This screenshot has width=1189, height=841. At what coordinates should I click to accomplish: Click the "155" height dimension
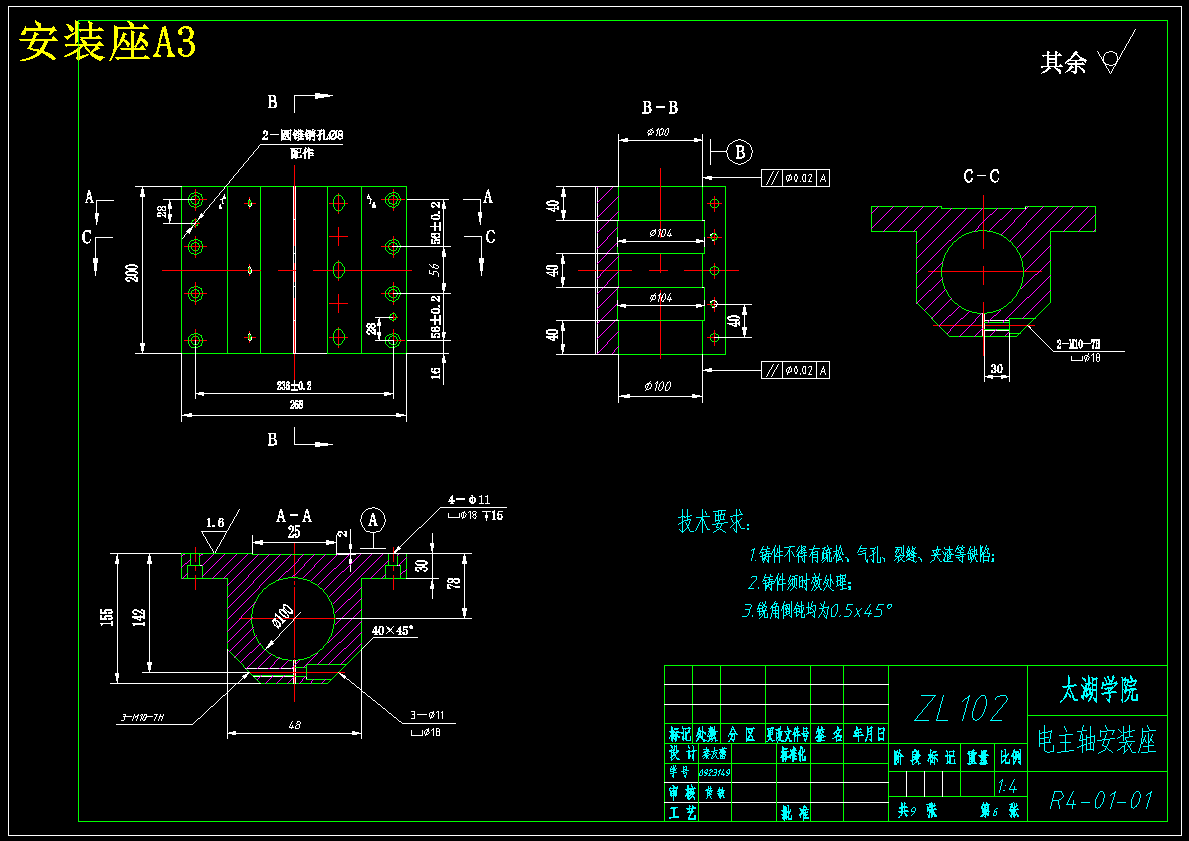[x=107, y=617]
